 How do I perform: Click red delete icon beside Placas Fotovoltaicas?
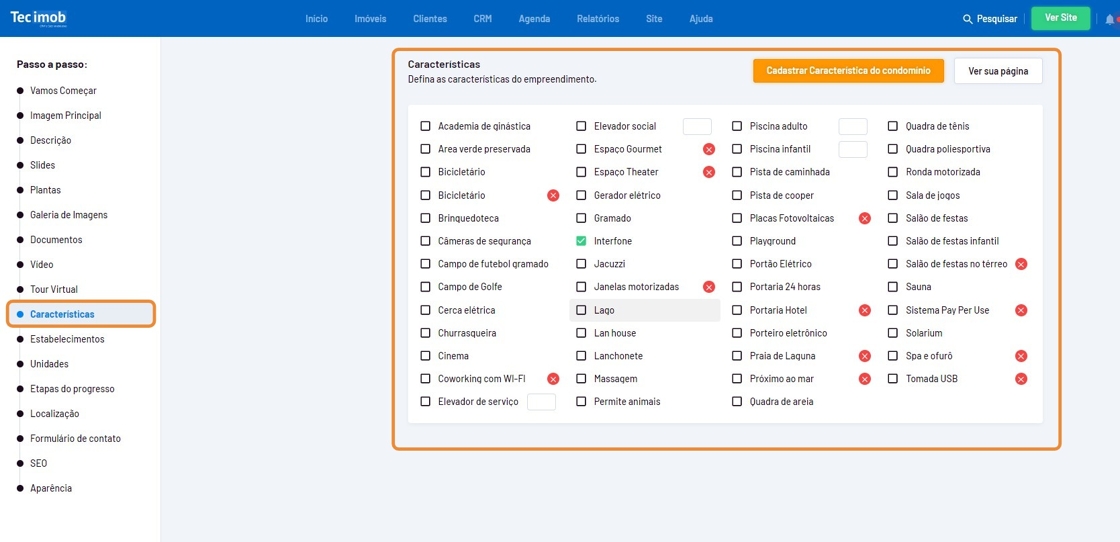point(865,218)
